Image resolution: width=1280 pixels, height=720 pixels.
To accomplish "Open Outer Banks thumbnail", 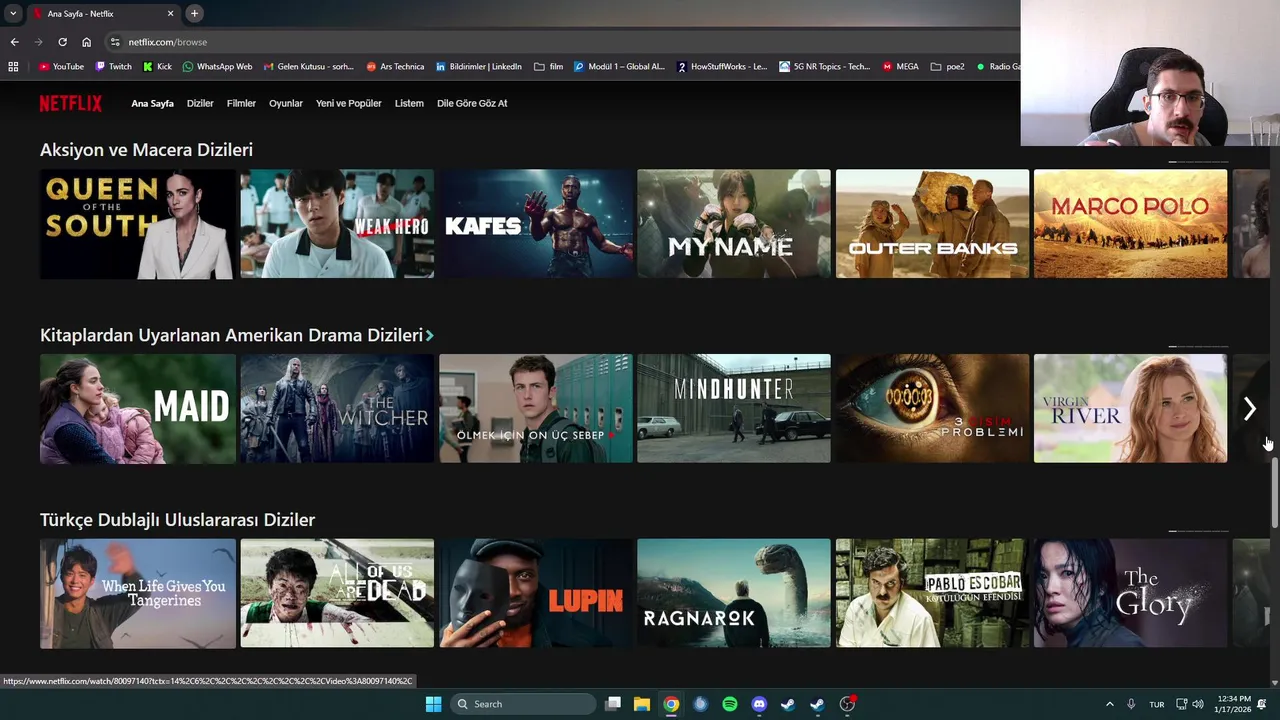I will 932,224.
